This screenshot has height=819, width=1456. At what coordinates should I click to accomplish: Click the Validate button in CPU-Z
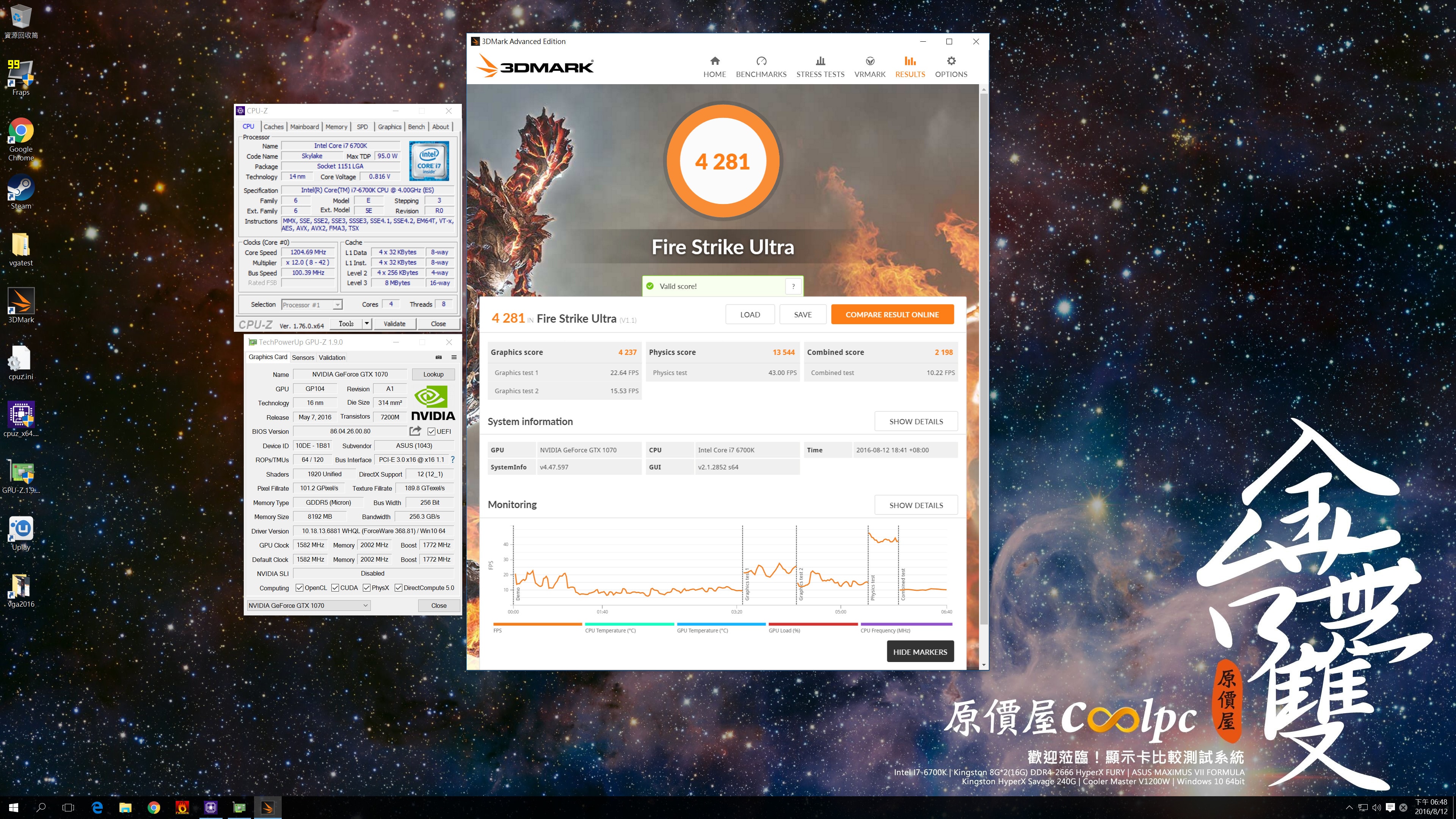coord(394,324)
